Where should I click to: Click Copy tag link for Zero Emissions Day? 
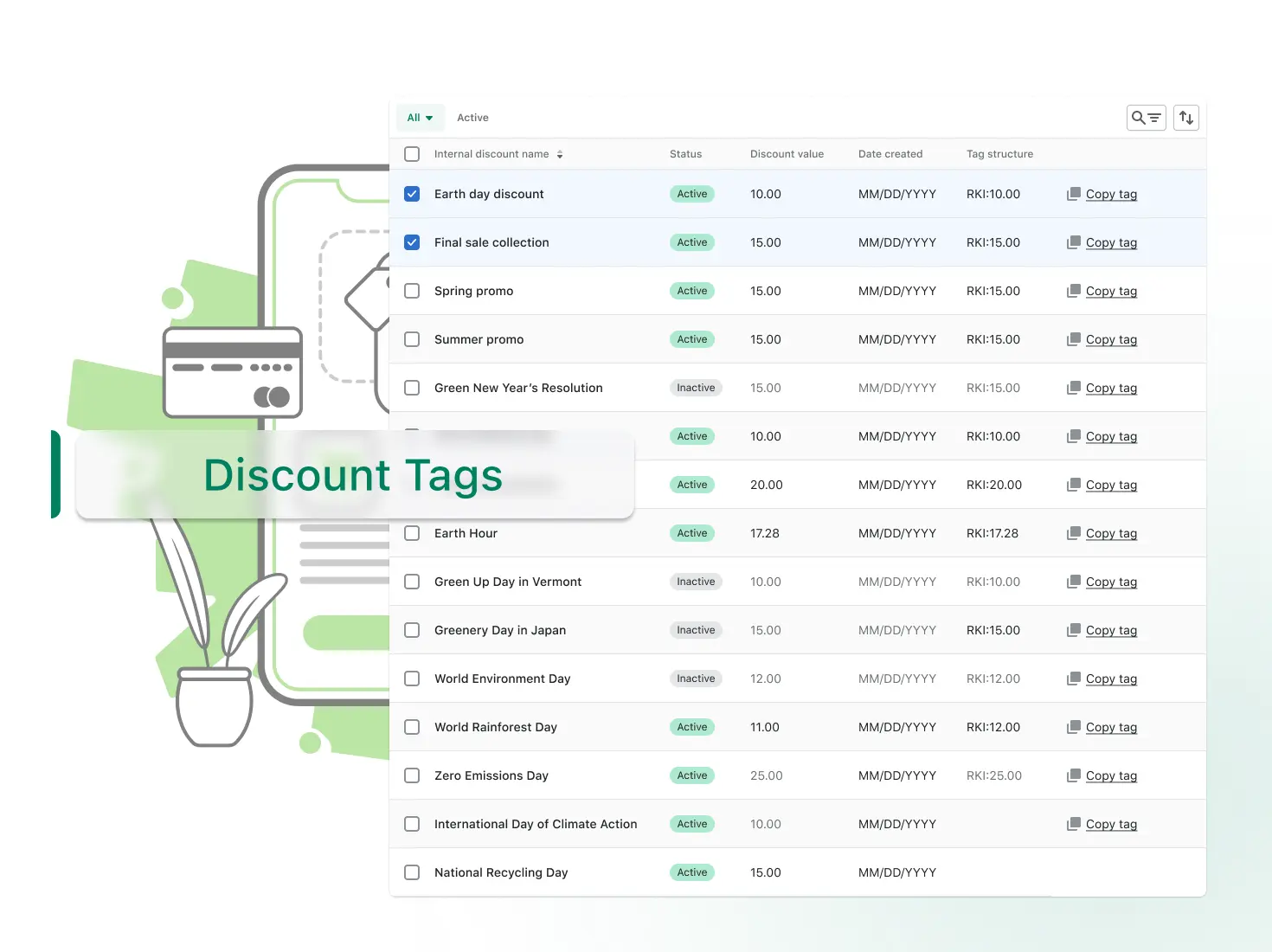click(x=1111, y=775)
